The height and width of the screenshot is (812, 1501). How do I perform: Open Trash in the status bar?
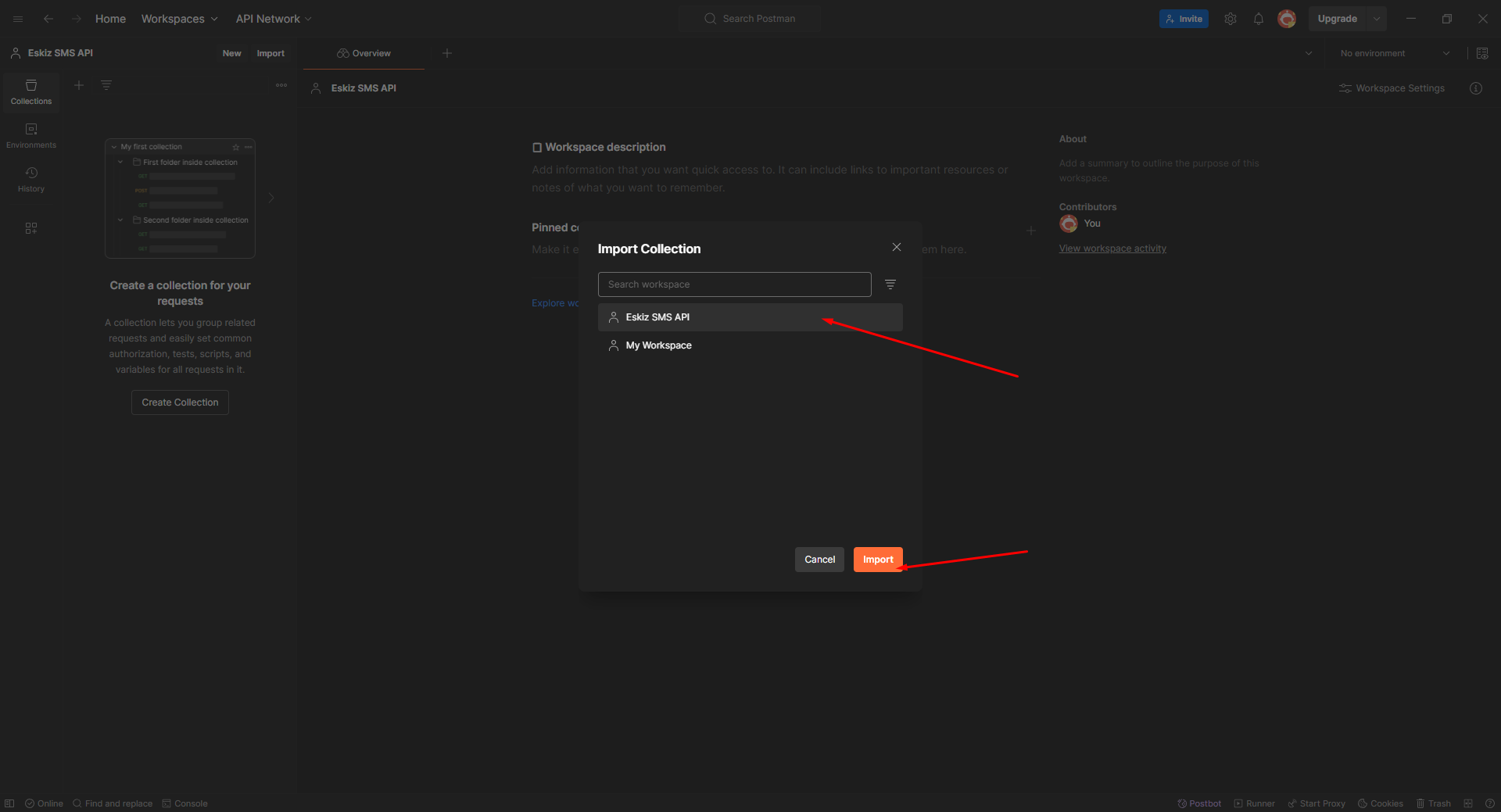click(x=1433, y=803)
